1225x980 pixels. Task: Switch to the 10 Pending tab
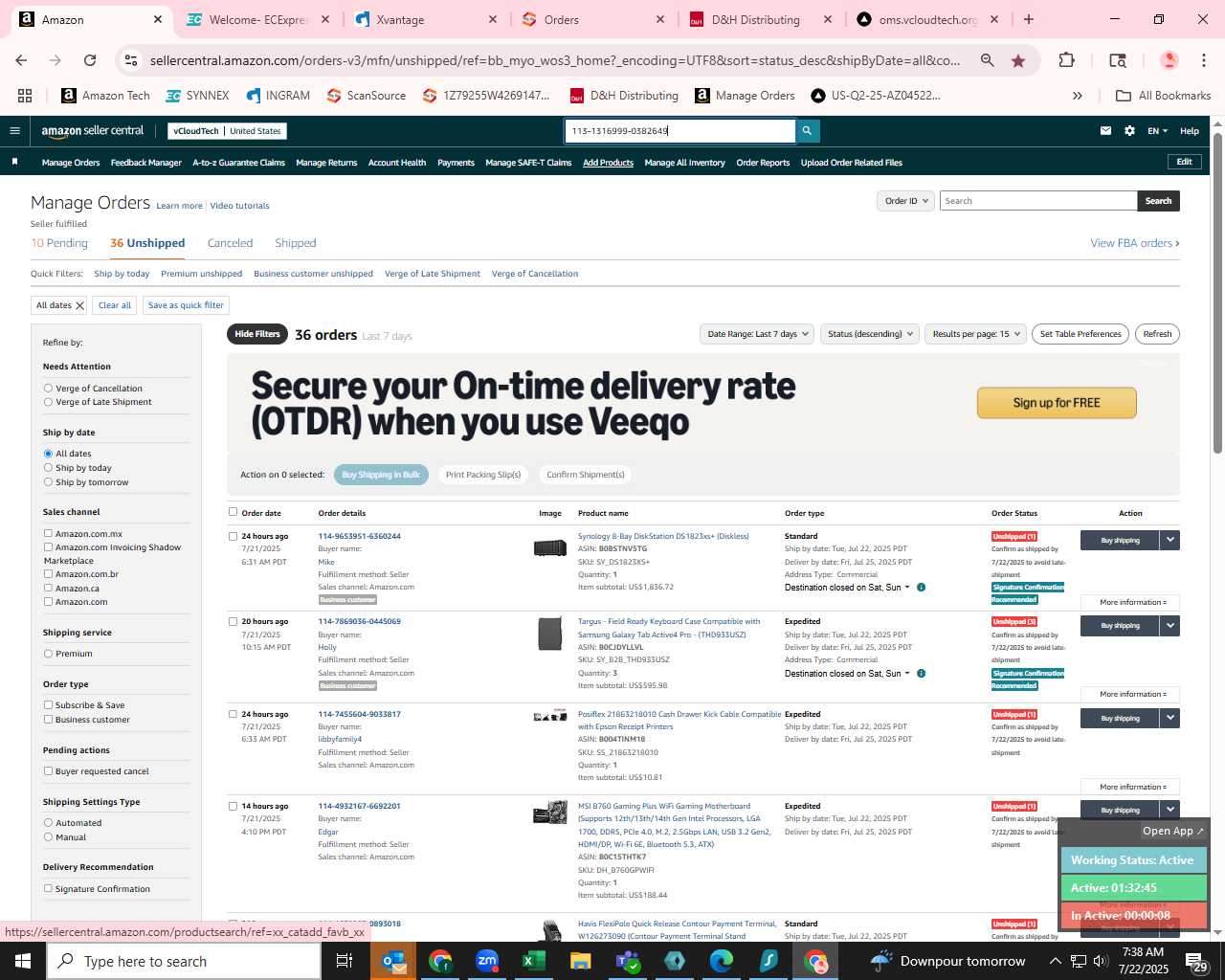point(59,243)
